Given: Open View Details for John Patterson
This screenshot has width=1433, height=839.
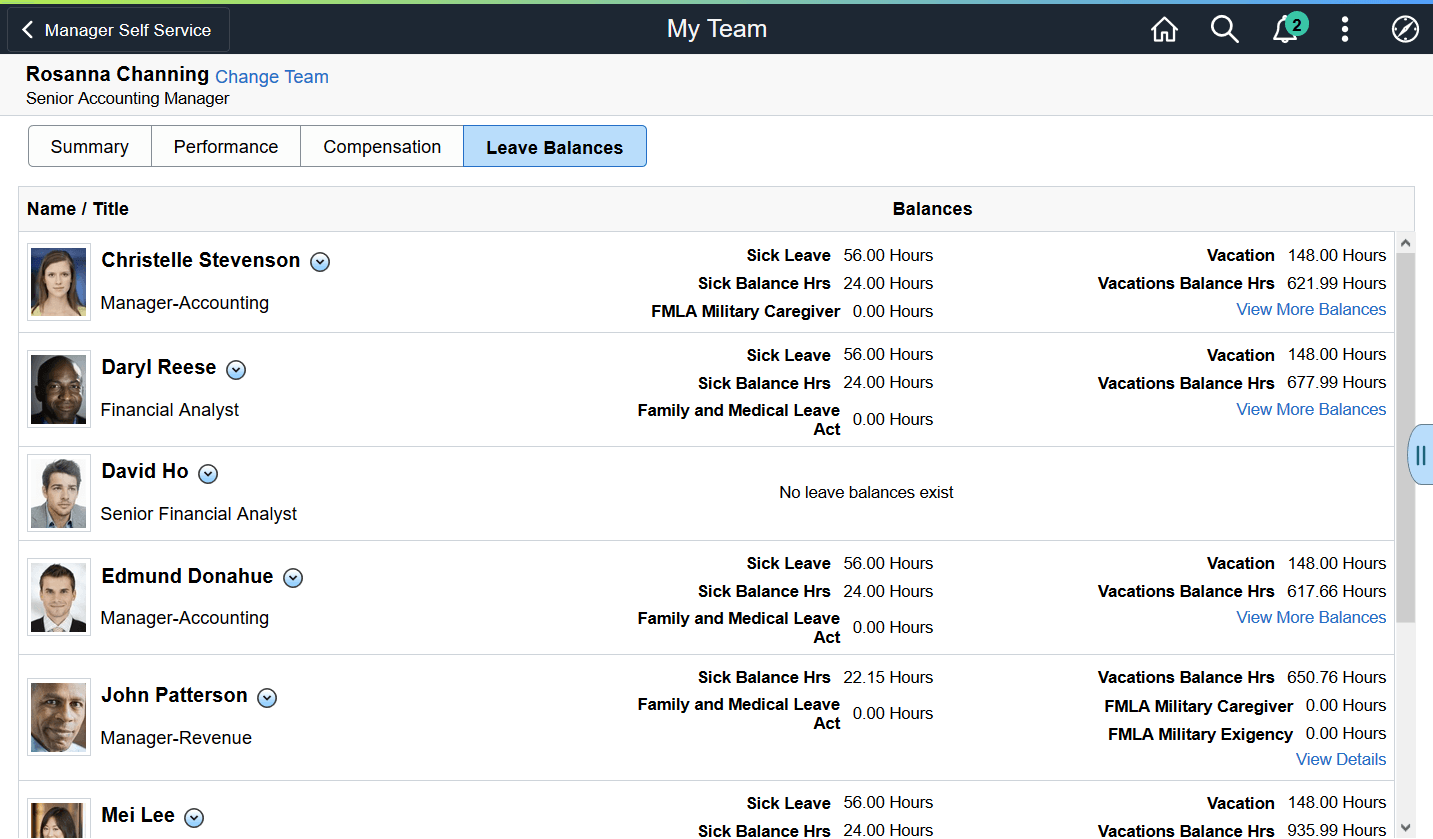Looking at the screenshot, I should pyautogui.click(x=1341, y=760).
